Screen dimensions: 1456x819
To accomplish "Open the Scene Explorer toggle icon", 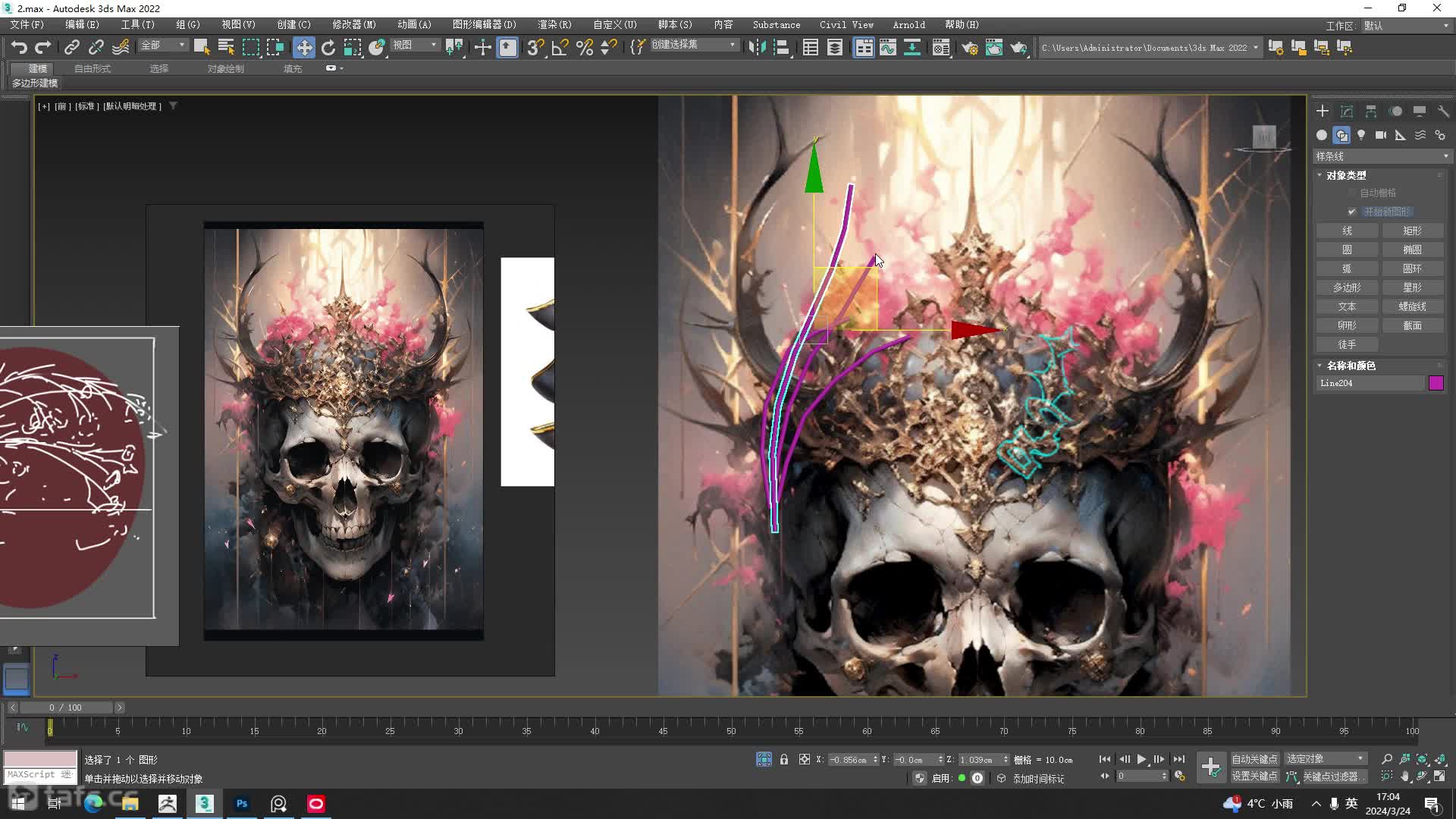I will point(811,47).
